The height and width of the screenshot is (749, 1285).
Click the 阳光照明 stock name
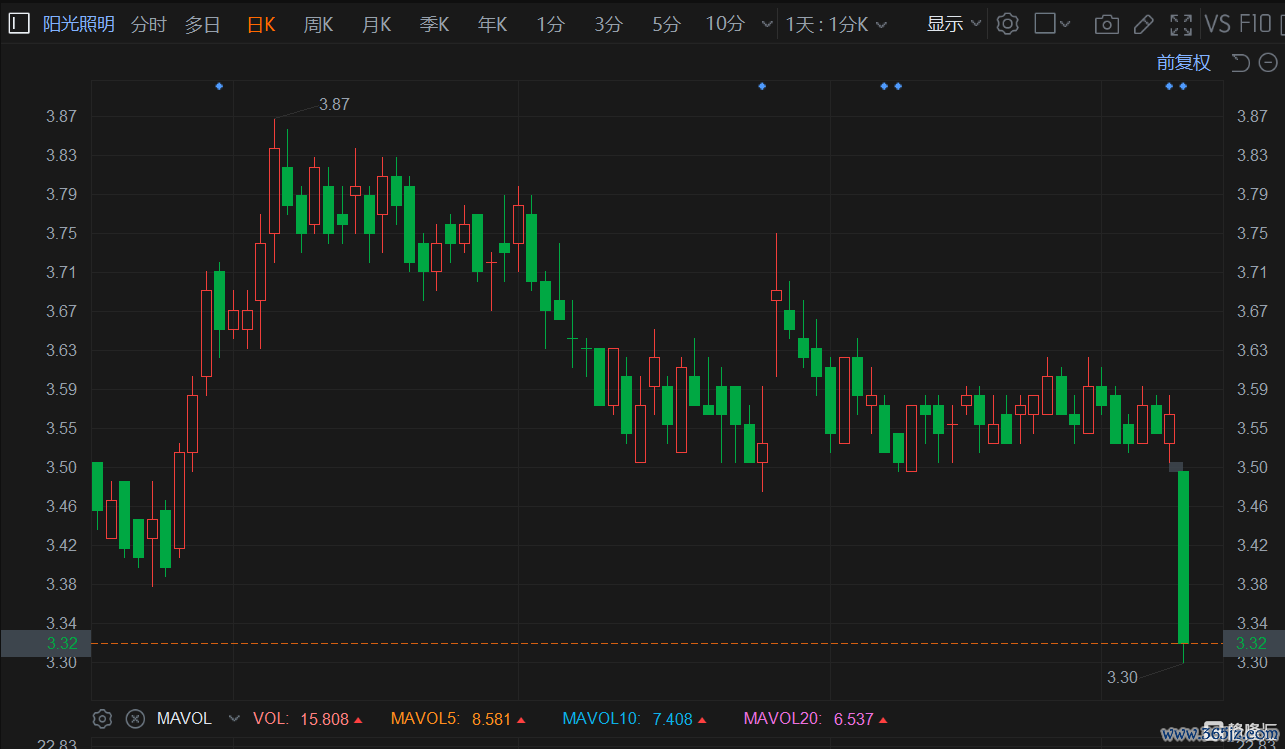point(79,24)
